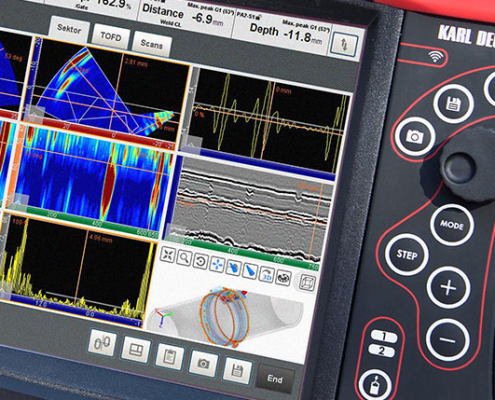The width and height of the screenshot is (495, 400).
Task: Tap the Wi-Fi indicator on the device
Action: tap(436, 56)
